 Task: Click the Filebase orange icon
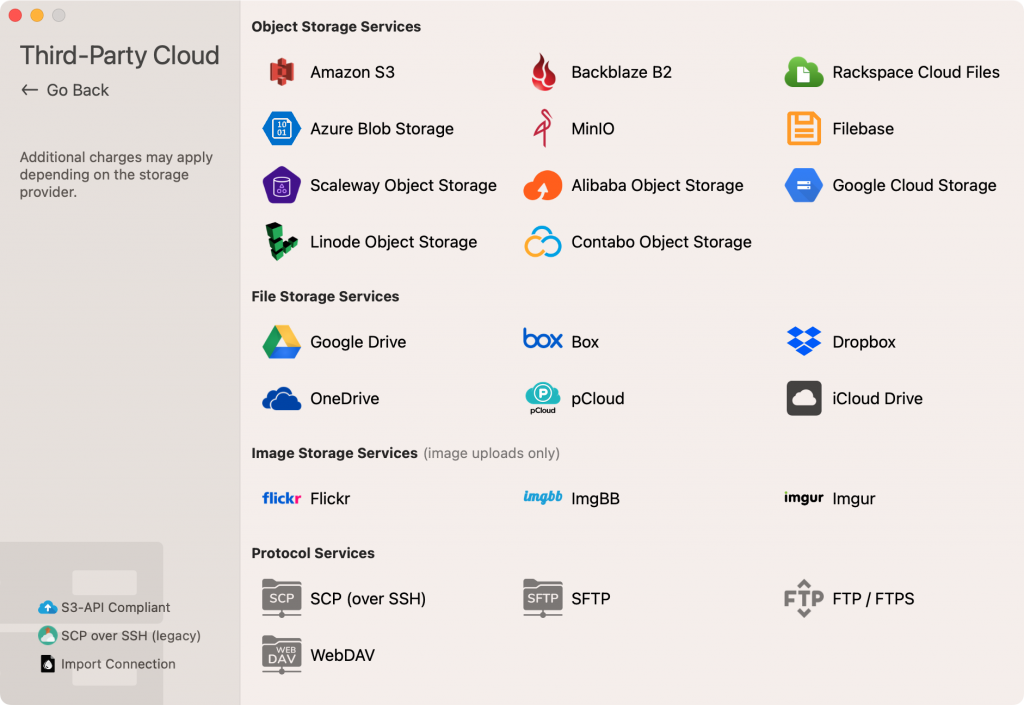coord(804,129)
